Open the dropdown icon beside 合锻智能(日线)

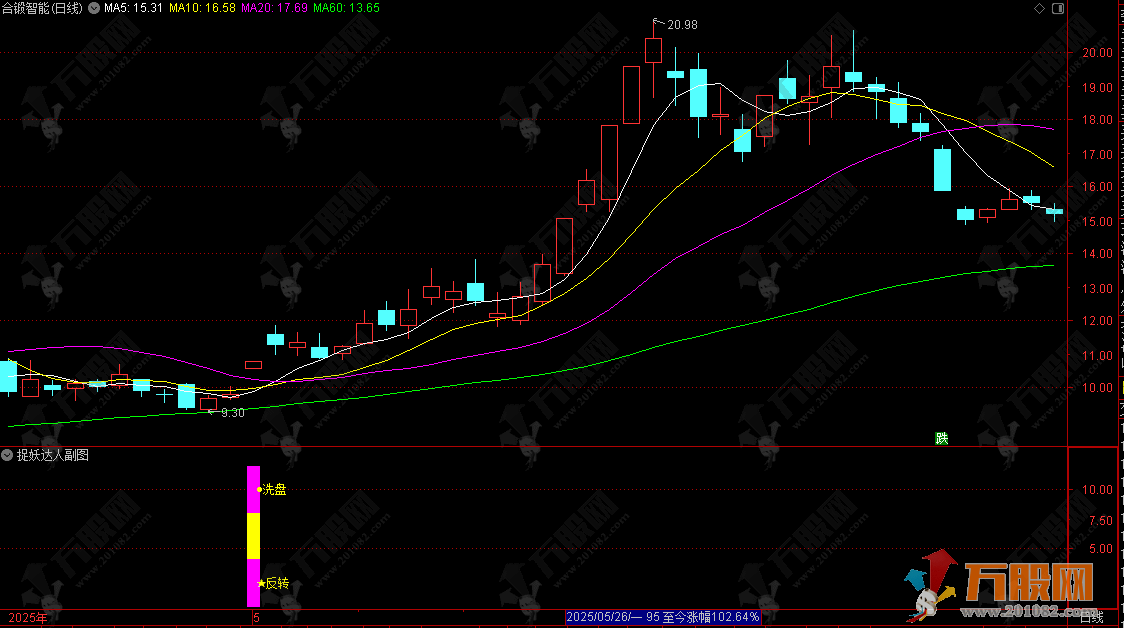[x=94, y=9]
